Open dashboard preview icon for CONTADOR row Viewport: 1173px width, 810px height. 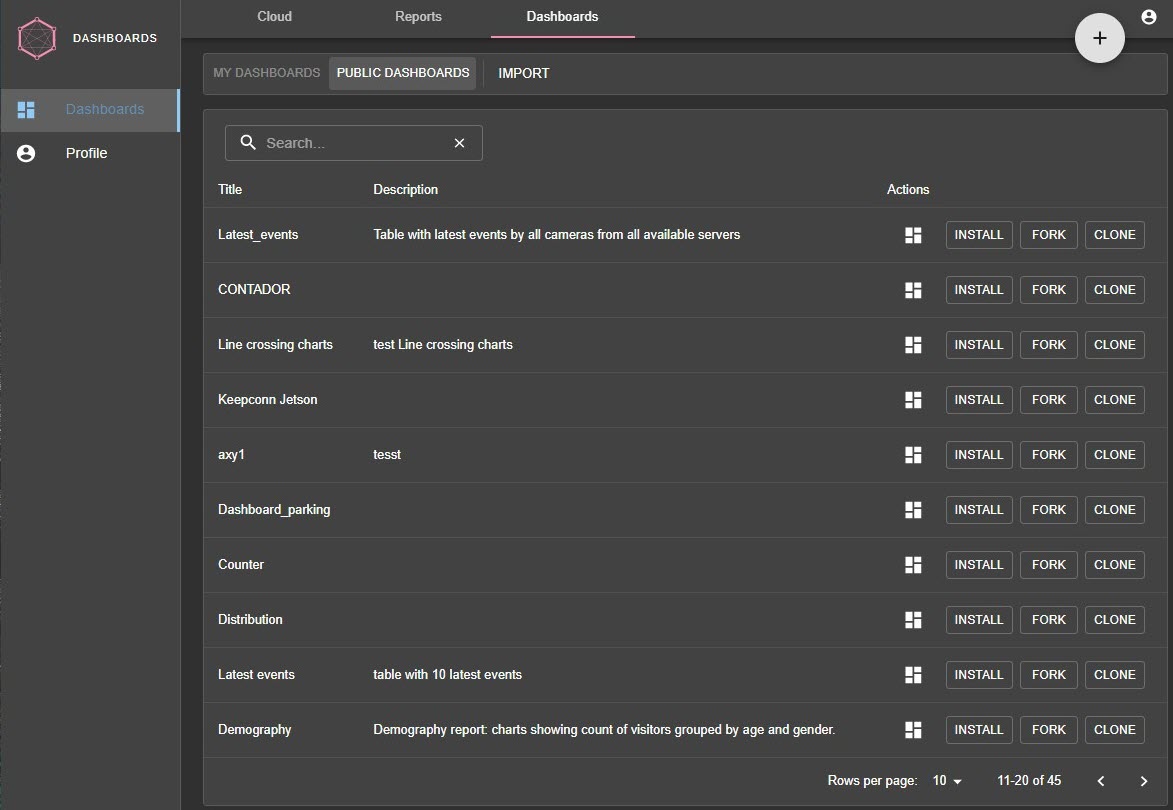click(912, 290)
